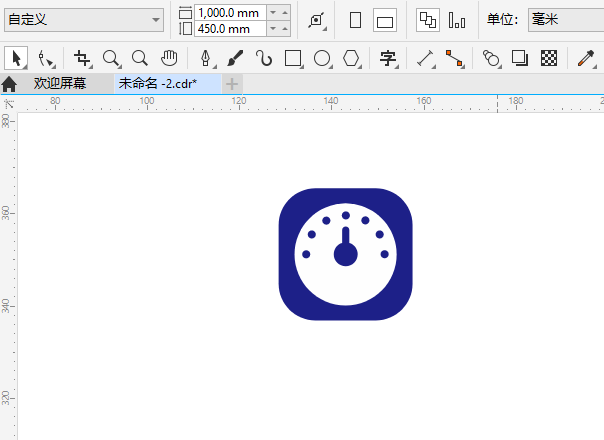Set page orientation to landscape
This screenshot has width=604, height=440.
385,20
